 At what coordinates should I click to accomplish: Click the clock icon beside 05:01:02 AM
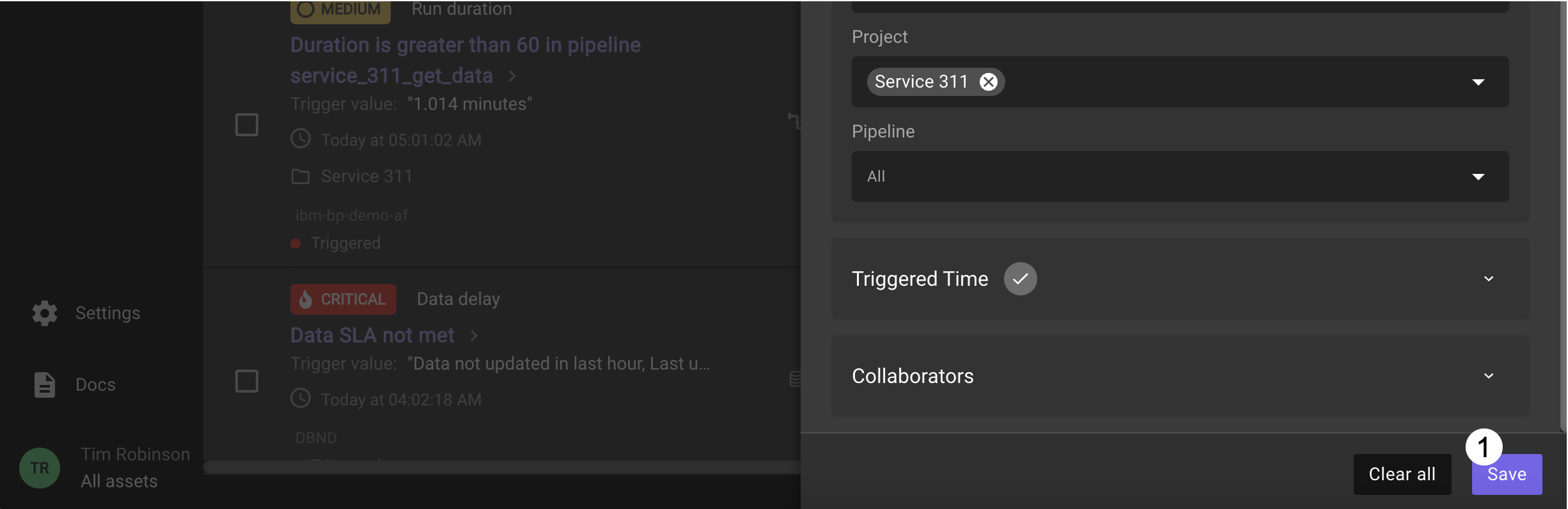pos(301,139)
